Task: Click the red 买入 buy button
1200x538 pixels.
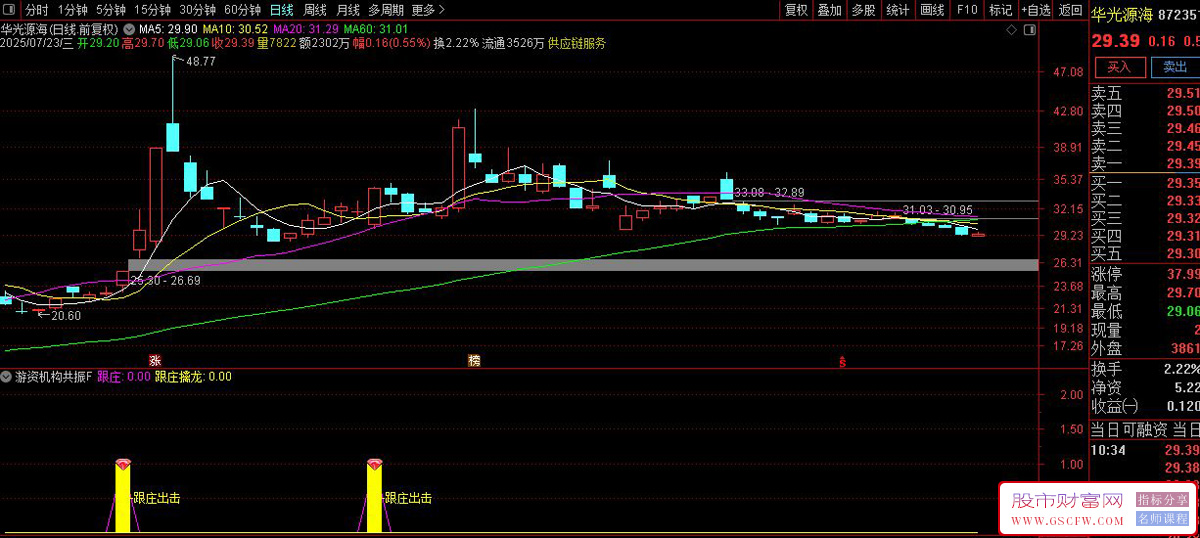Action: point(1119,67)
